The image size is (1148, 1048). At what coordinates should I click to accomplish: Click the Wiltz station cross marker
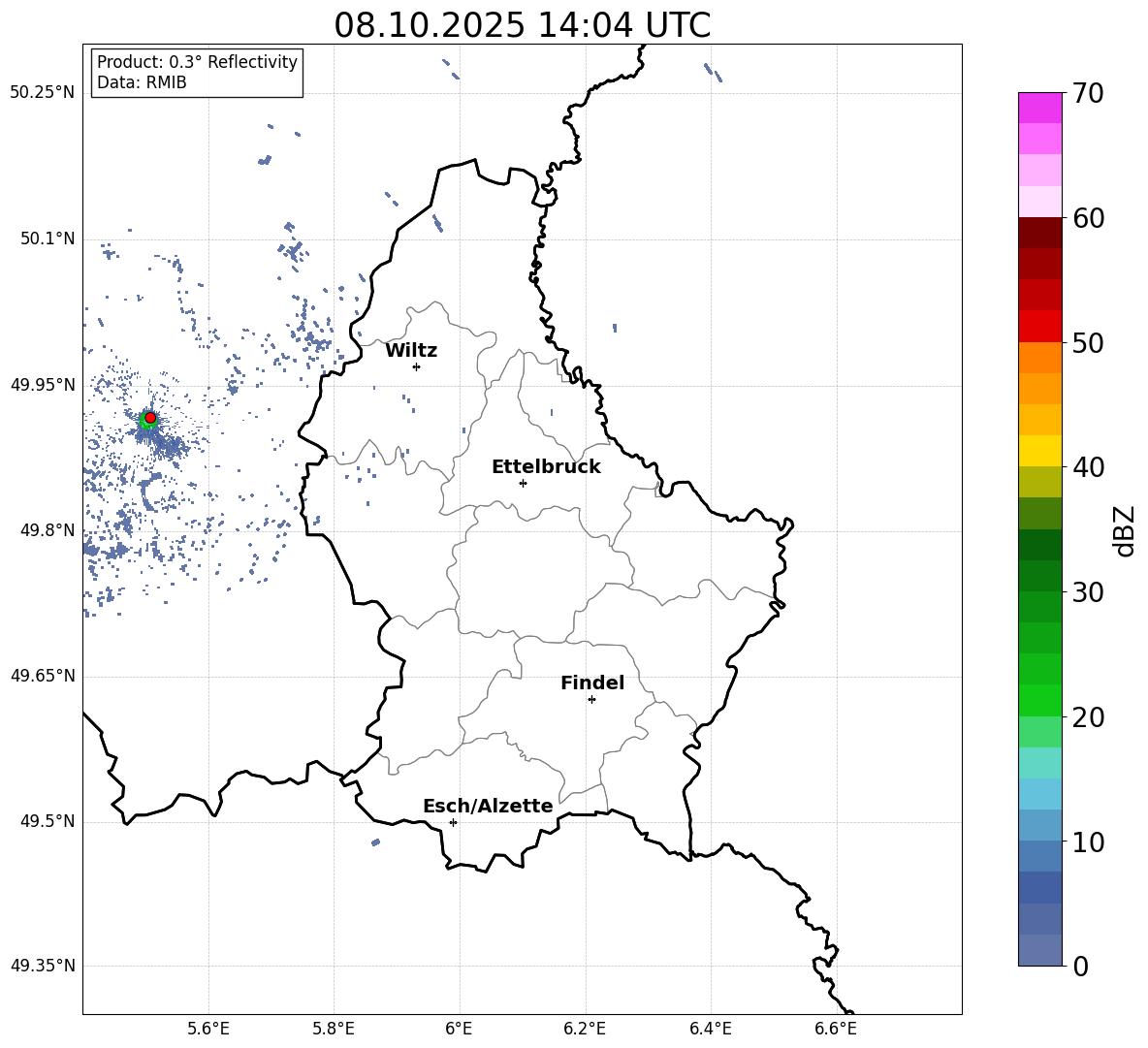tap(416, 366)
